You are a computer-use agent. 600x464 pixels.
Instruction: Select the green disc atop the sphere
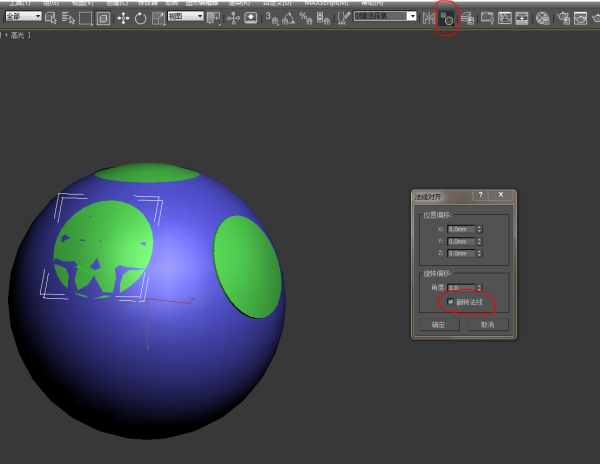[147, 173]
